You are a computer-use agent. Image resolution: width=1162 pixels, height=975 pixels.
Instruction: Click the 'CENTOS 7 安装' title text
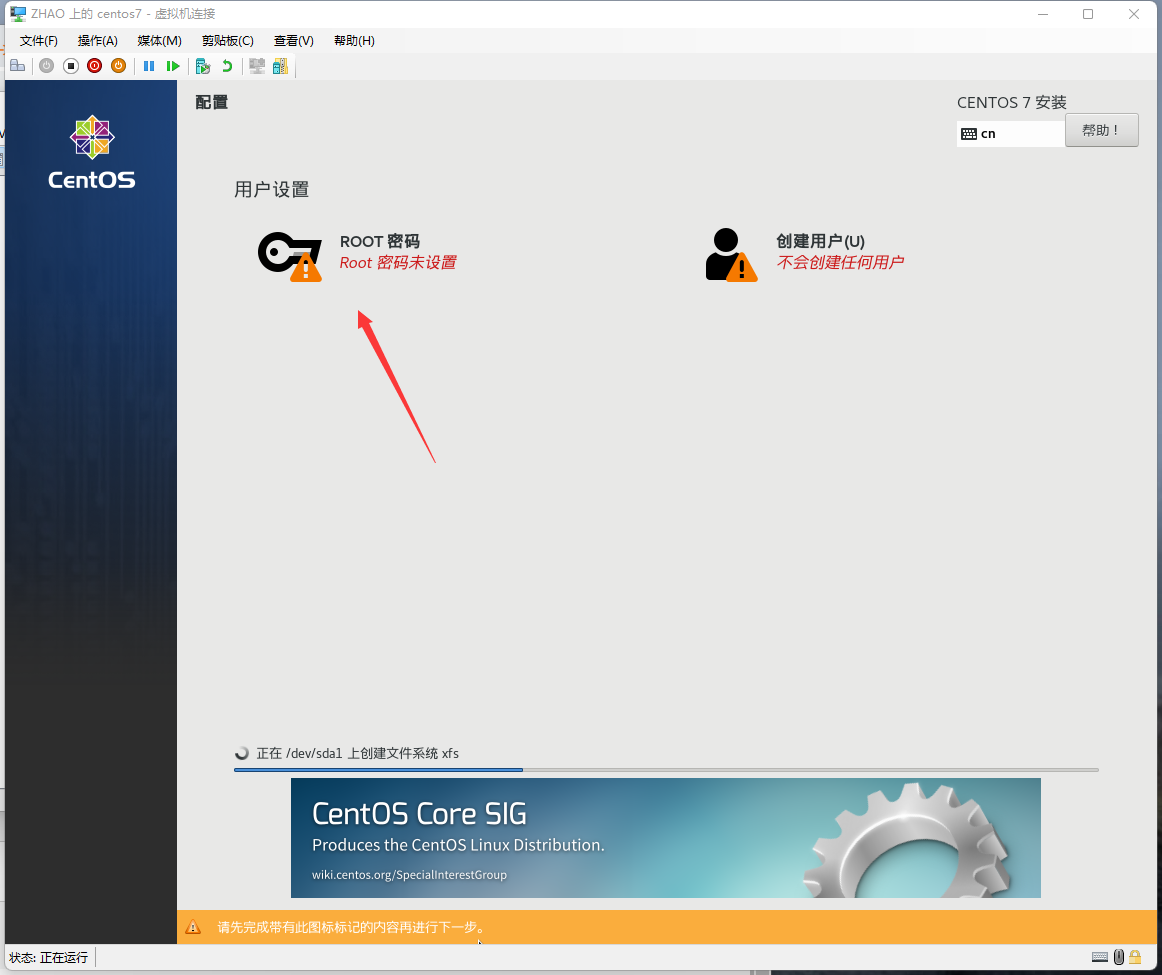tap(1012, 102)
